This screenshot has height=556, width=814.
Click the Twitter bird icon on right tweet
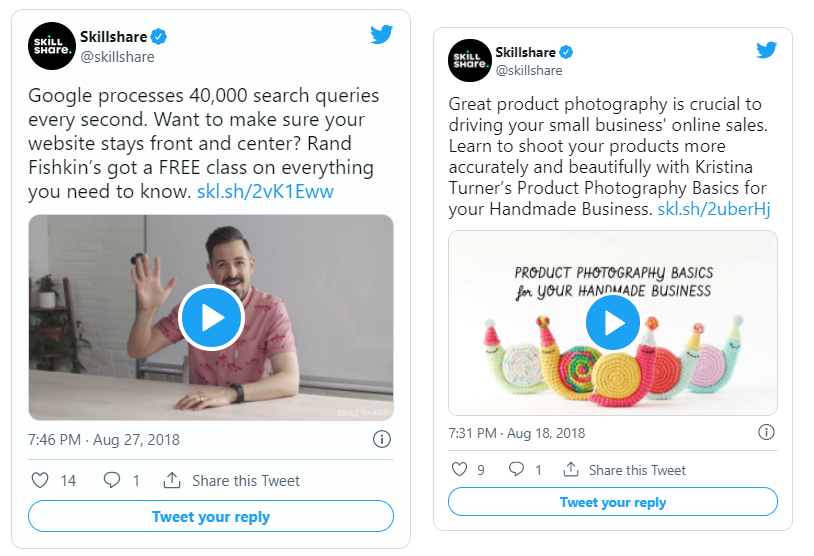point(766,50)
